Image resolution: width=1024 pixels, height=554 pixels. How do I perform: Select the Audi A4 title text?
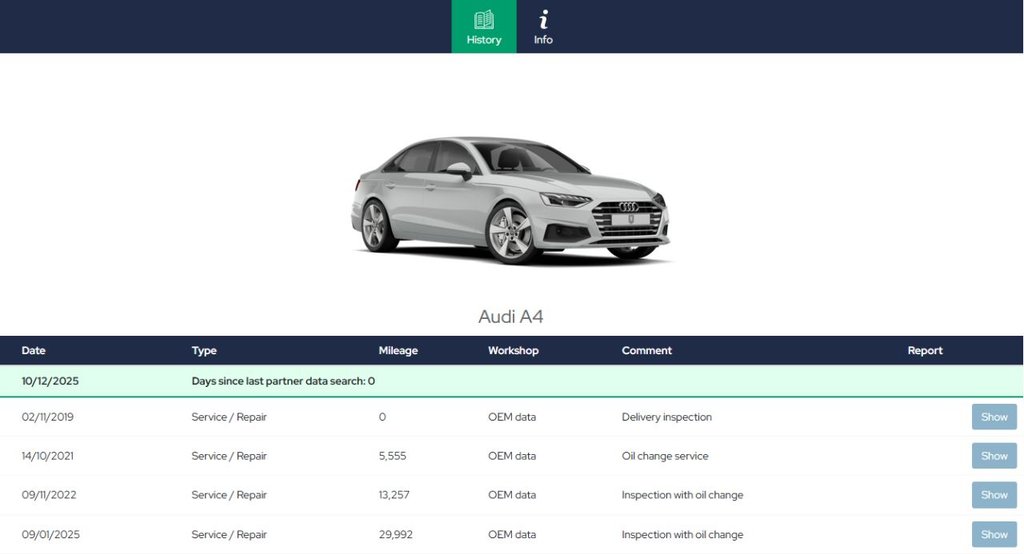(x=511, y=317)
